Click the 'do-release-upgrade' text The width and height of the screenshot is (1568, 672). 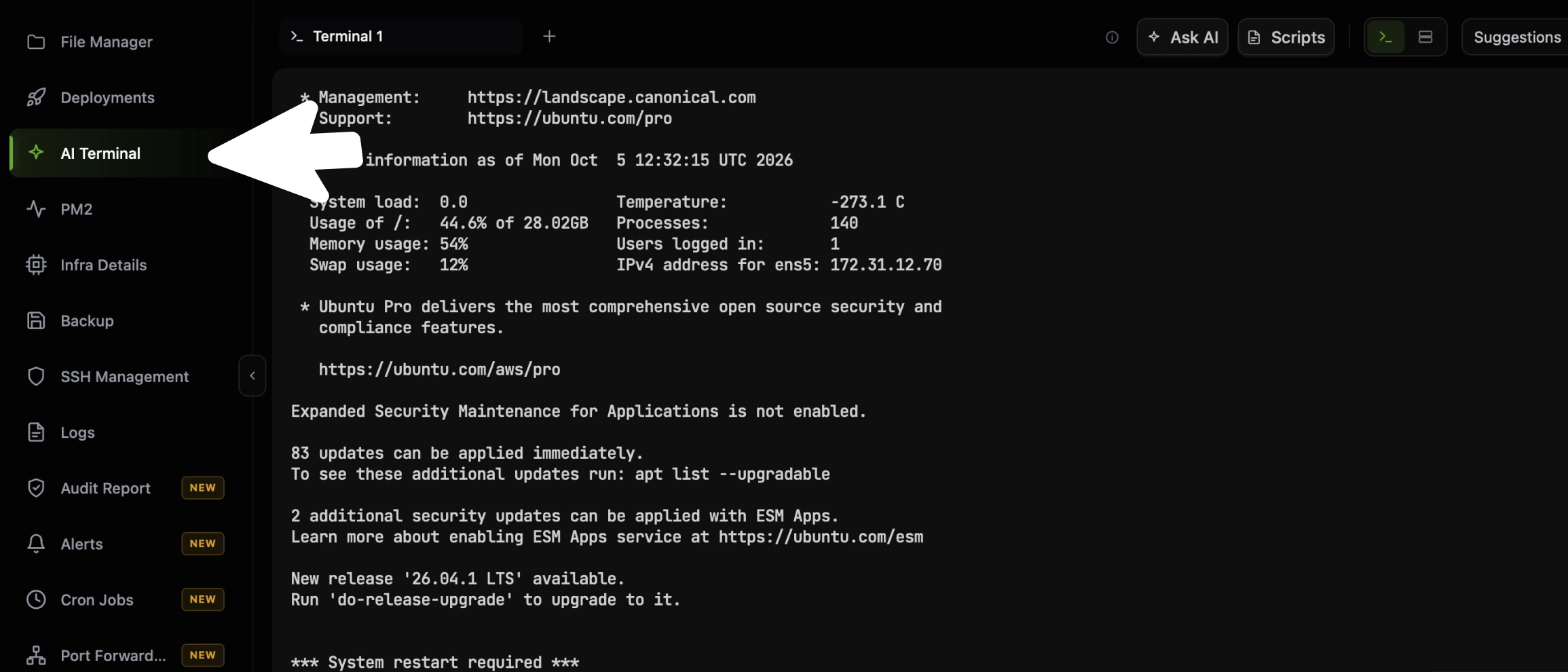click(421, 600)
